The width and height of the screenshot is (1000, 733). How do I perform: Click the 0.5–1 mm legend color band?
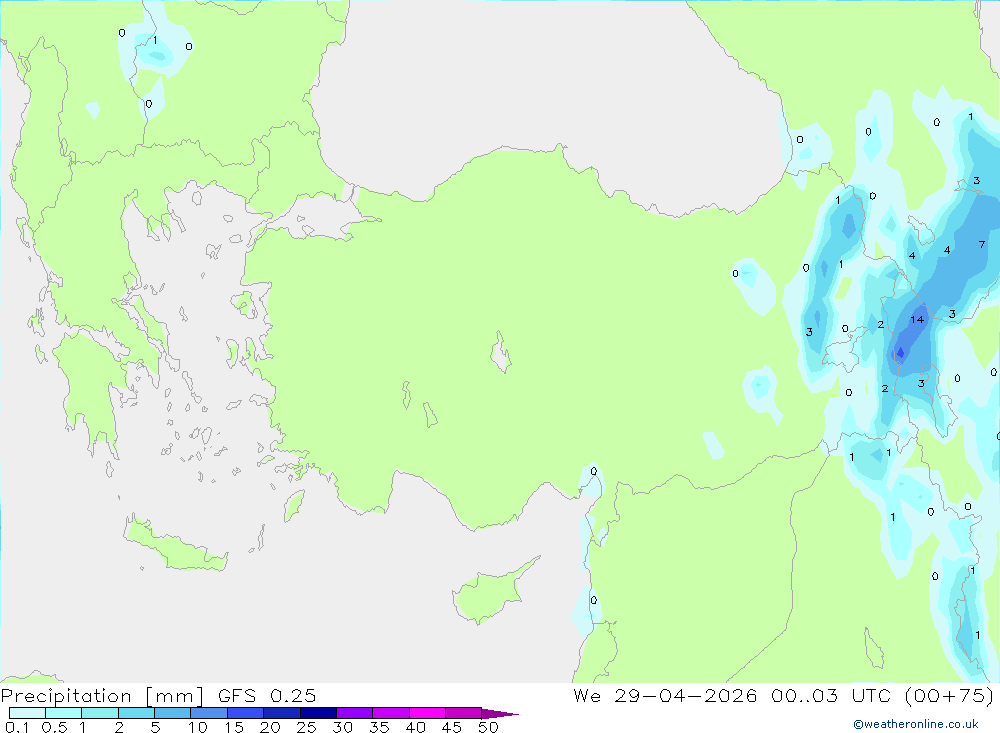[64, 713]
